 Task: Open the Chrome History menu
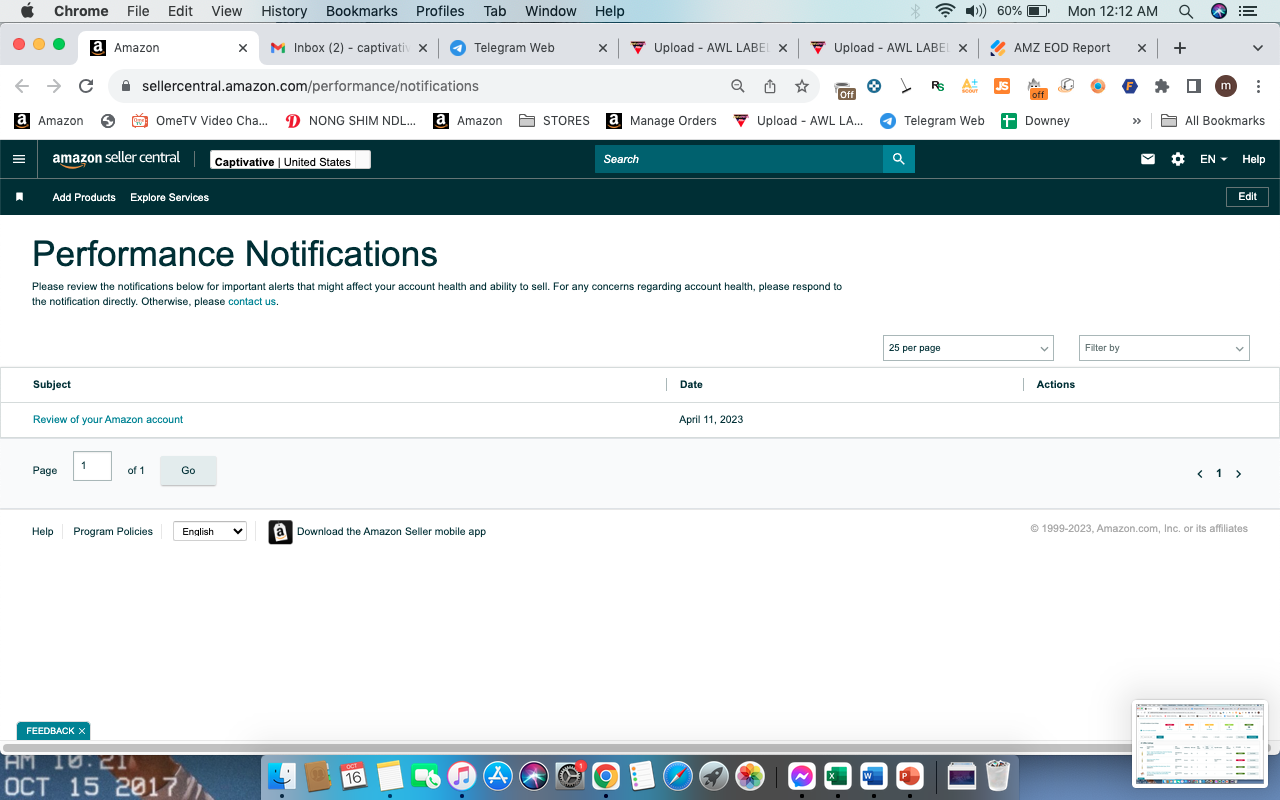284,11
